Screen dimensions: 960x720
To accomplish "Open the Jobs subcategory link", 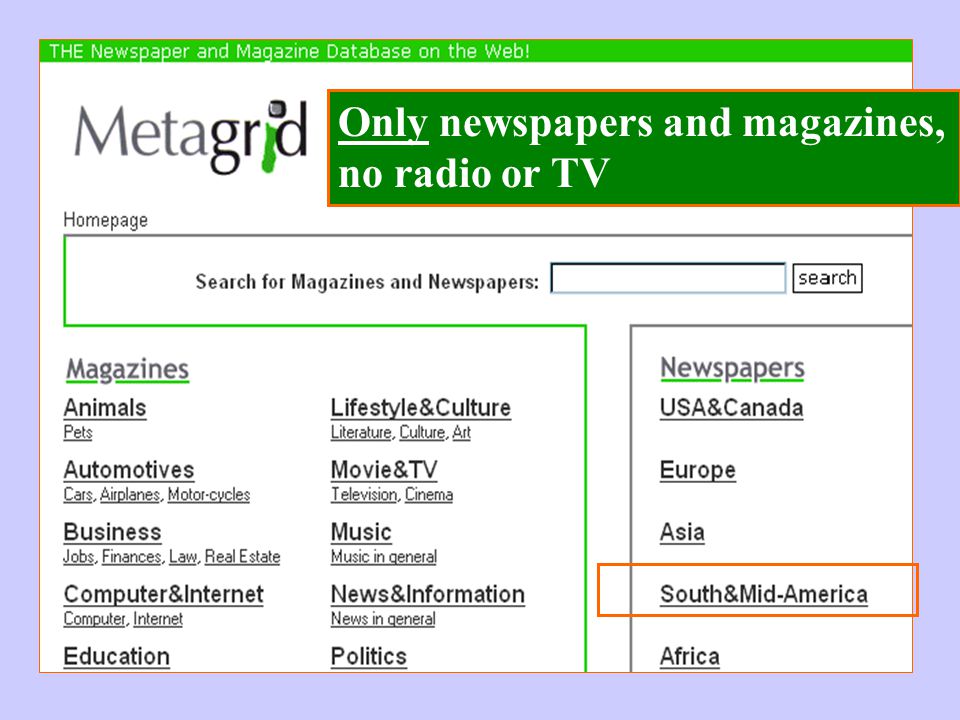I will coord(79,557).
